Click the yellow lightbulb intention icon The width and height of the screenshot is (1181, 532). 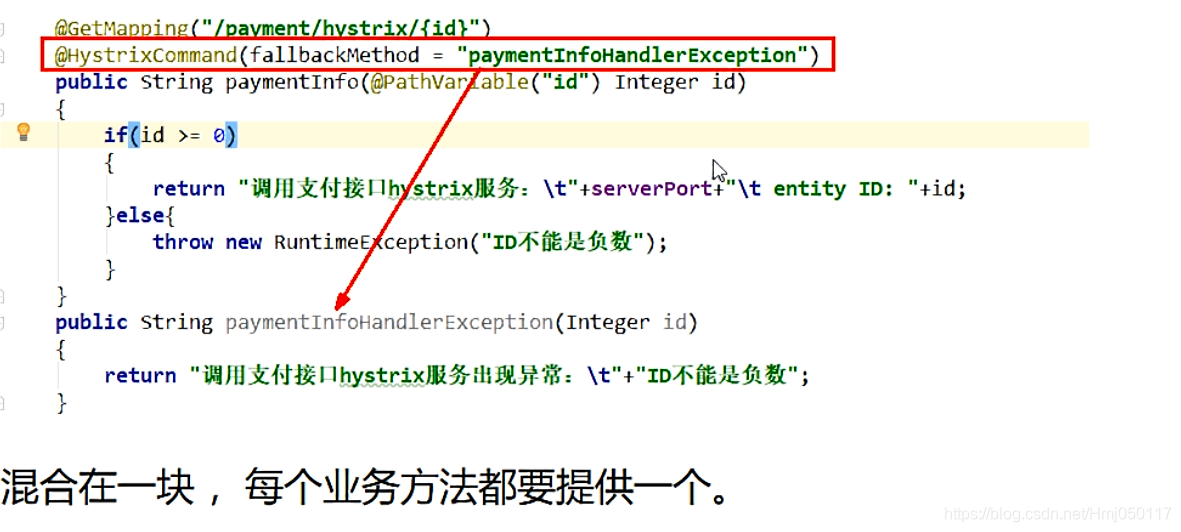pos(23,133)
